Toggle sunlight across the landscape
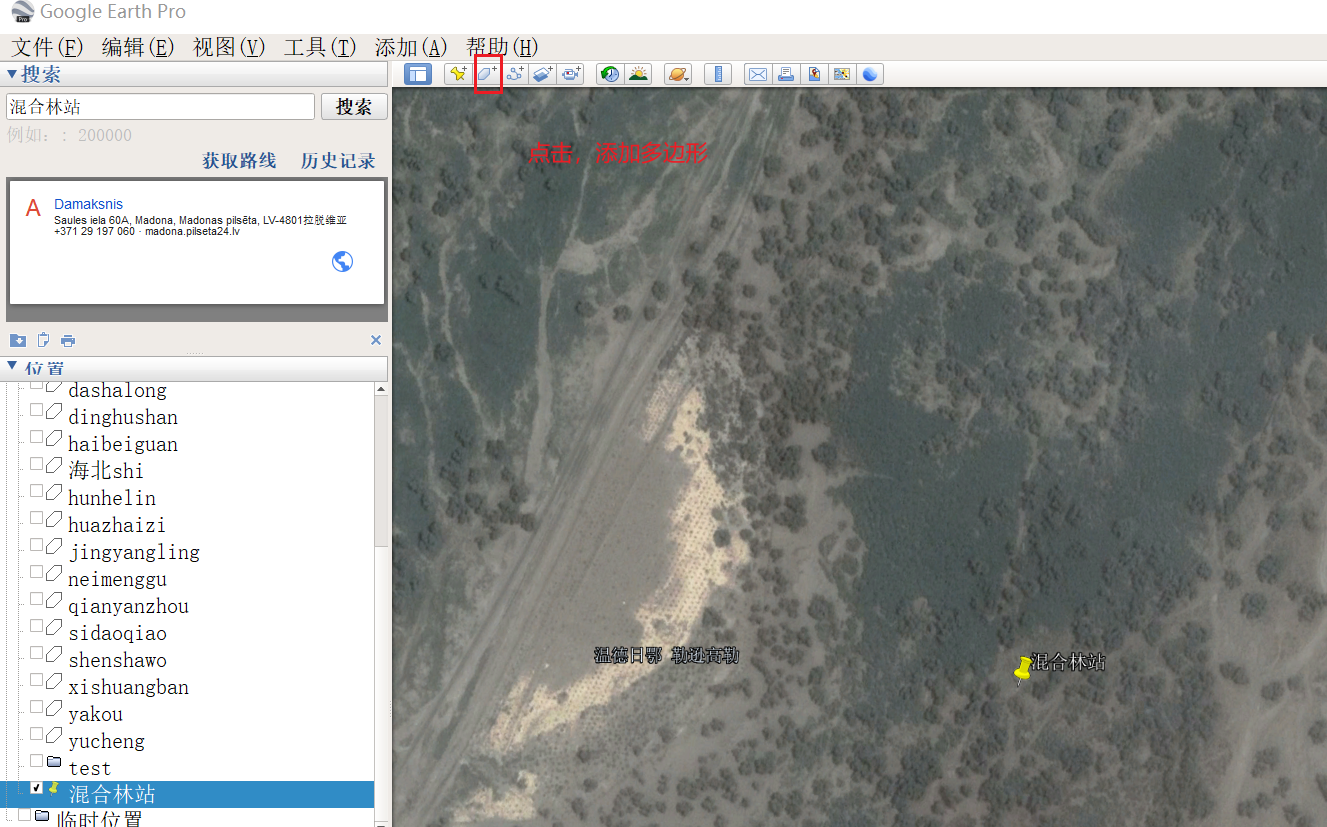The width and height of the screenshot is (1327, 827). pos(638,73)
